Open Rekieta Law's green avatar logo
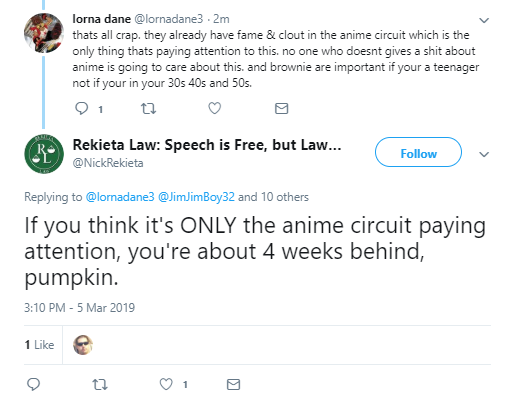This screenshot has height=405, width=520. pos(44,154)
